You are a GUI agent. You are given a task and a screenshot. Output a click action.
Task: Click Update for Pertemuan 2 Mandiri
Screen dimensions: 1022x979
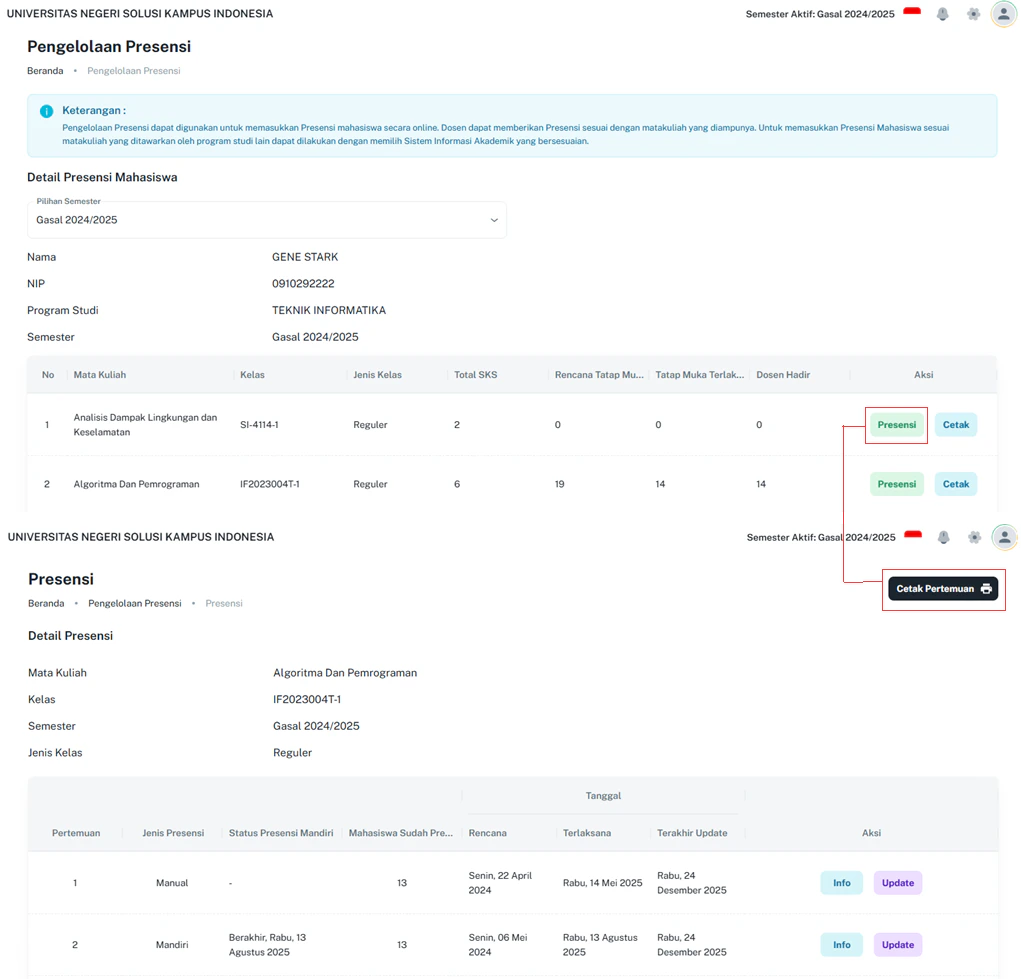tap(898, 945)
